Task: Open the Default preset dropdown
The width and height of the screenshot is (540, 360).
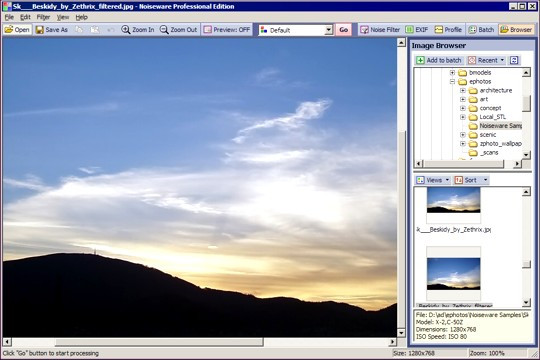Action: click(329, 30)
